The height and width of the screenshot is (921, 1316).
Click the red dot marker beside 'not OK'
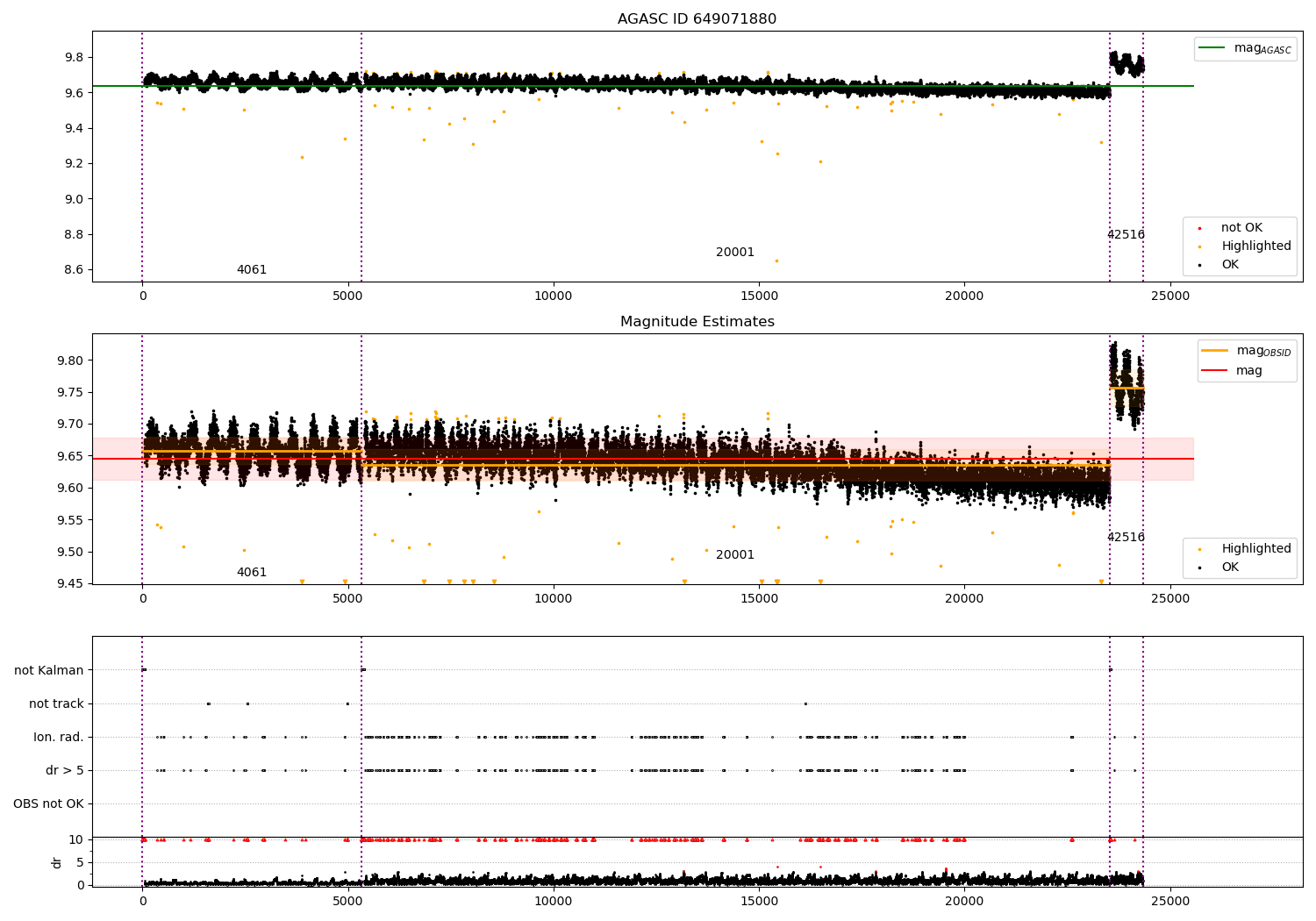point(1199,228)
